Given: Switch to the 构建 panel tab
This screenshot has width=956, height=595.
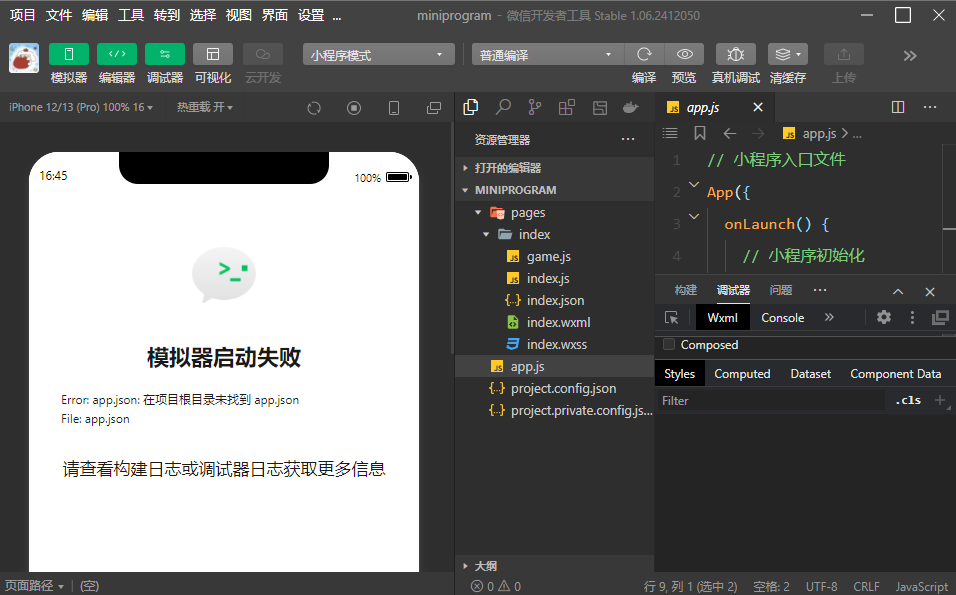Looking at the screenshot, I should [x=685, y=290].
